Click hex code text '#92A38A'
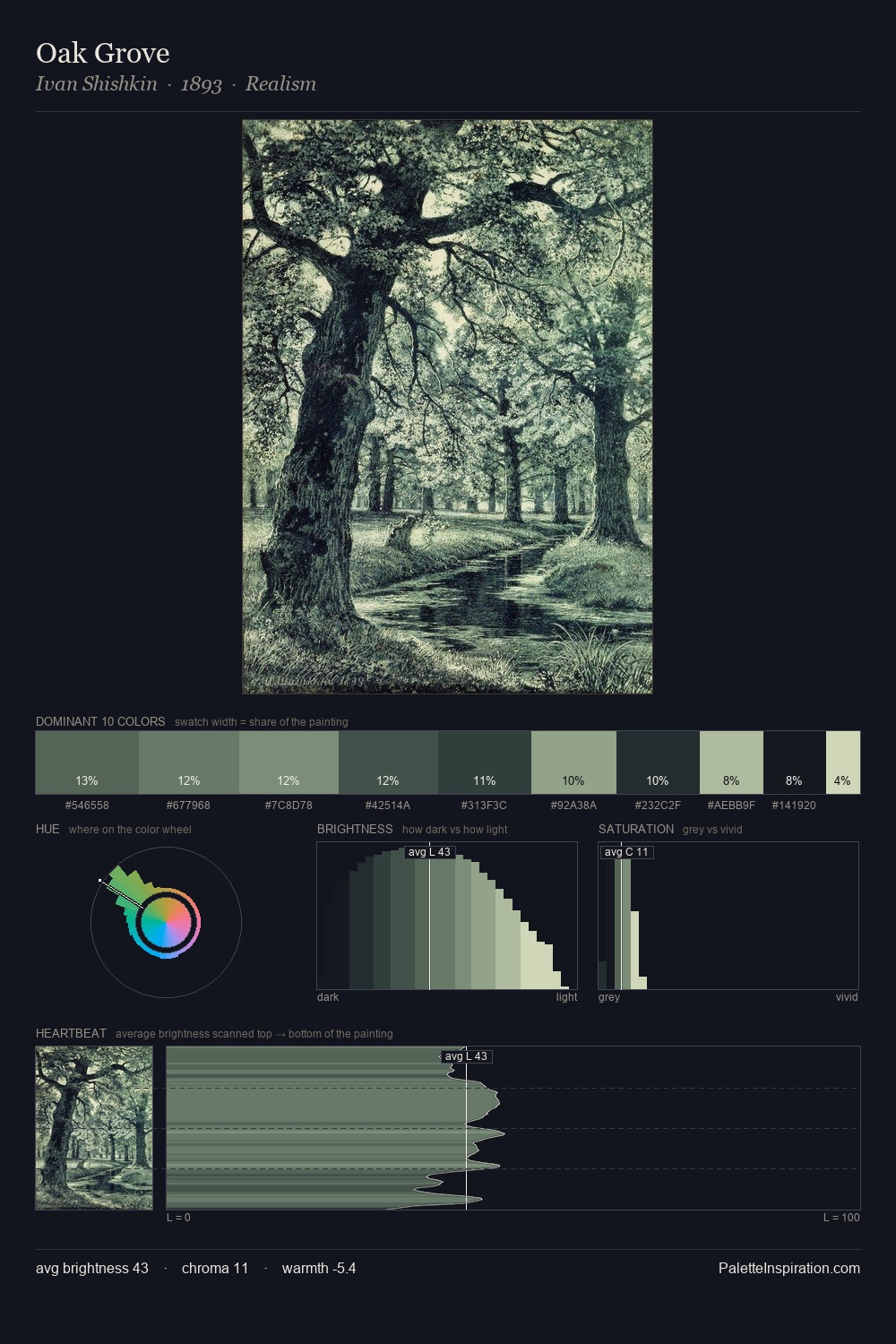Image resolution: width=896 pixels, height=1344 pixels. pos(573,805)
